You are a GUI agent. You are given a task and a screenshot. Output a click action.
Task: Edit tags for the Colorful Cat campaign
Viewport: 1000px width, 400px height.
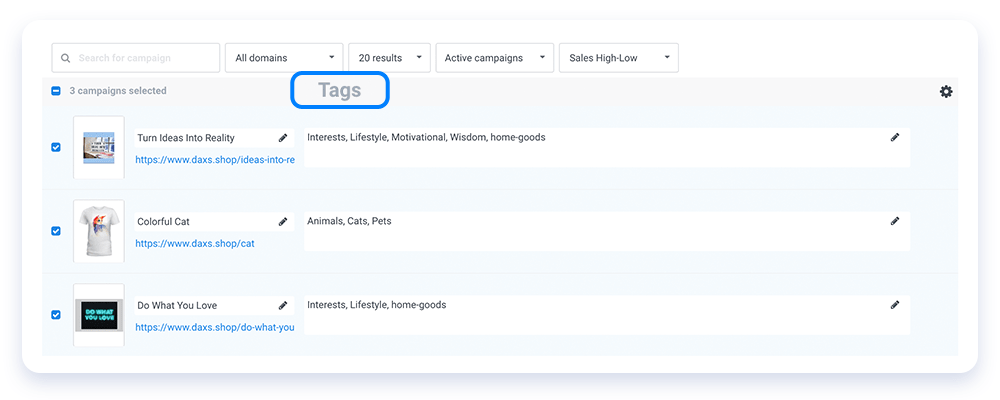coord(895,221)
